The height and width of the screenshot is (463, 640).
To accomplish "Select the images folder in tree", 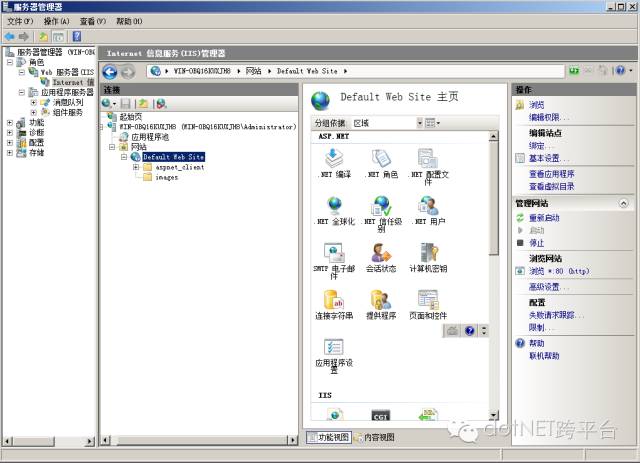I will (167, 177).
